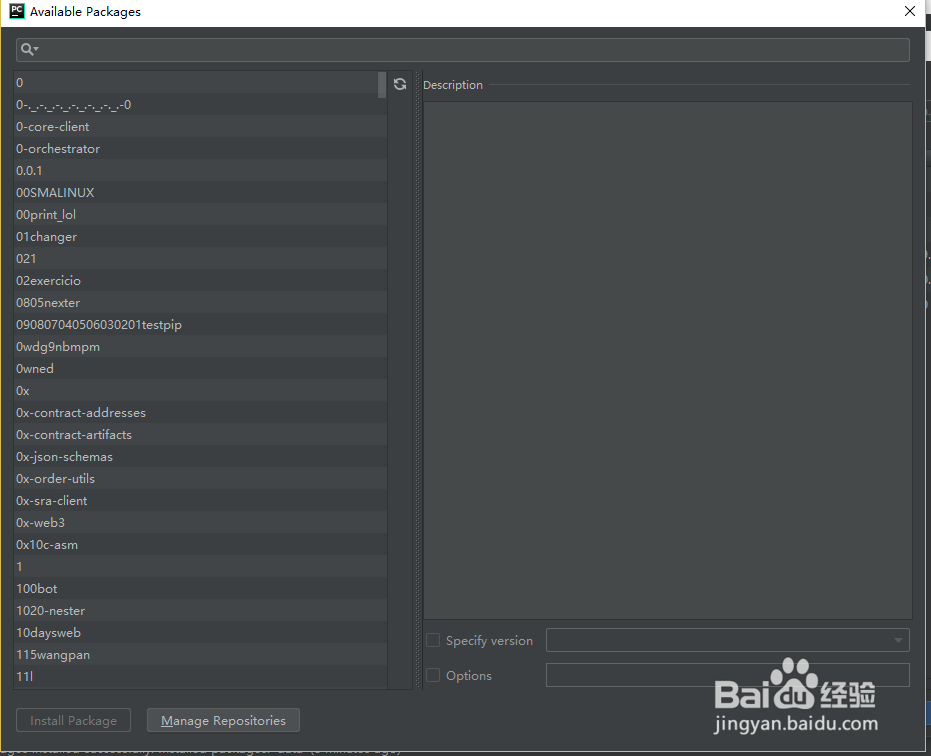The image size is (931, 756).
Task: Click the Install Package button
Action: click(x=74, y=720)
